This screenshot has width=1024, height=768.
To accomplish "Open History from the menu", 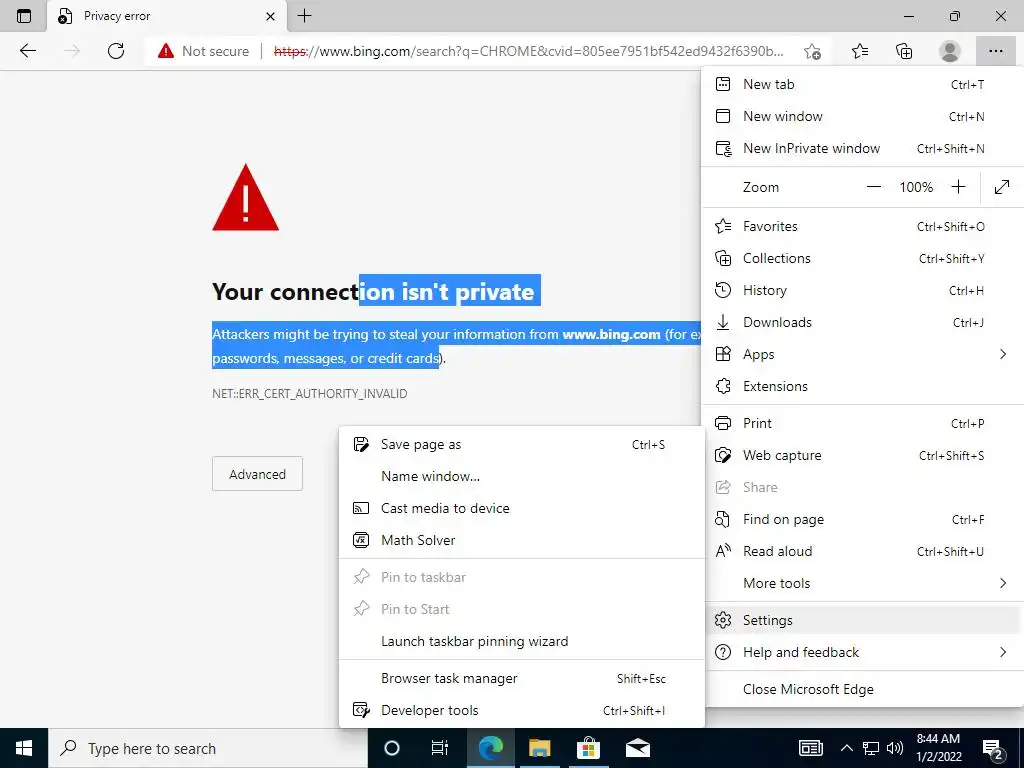I will pyautogui.click(x=862, y=291).
